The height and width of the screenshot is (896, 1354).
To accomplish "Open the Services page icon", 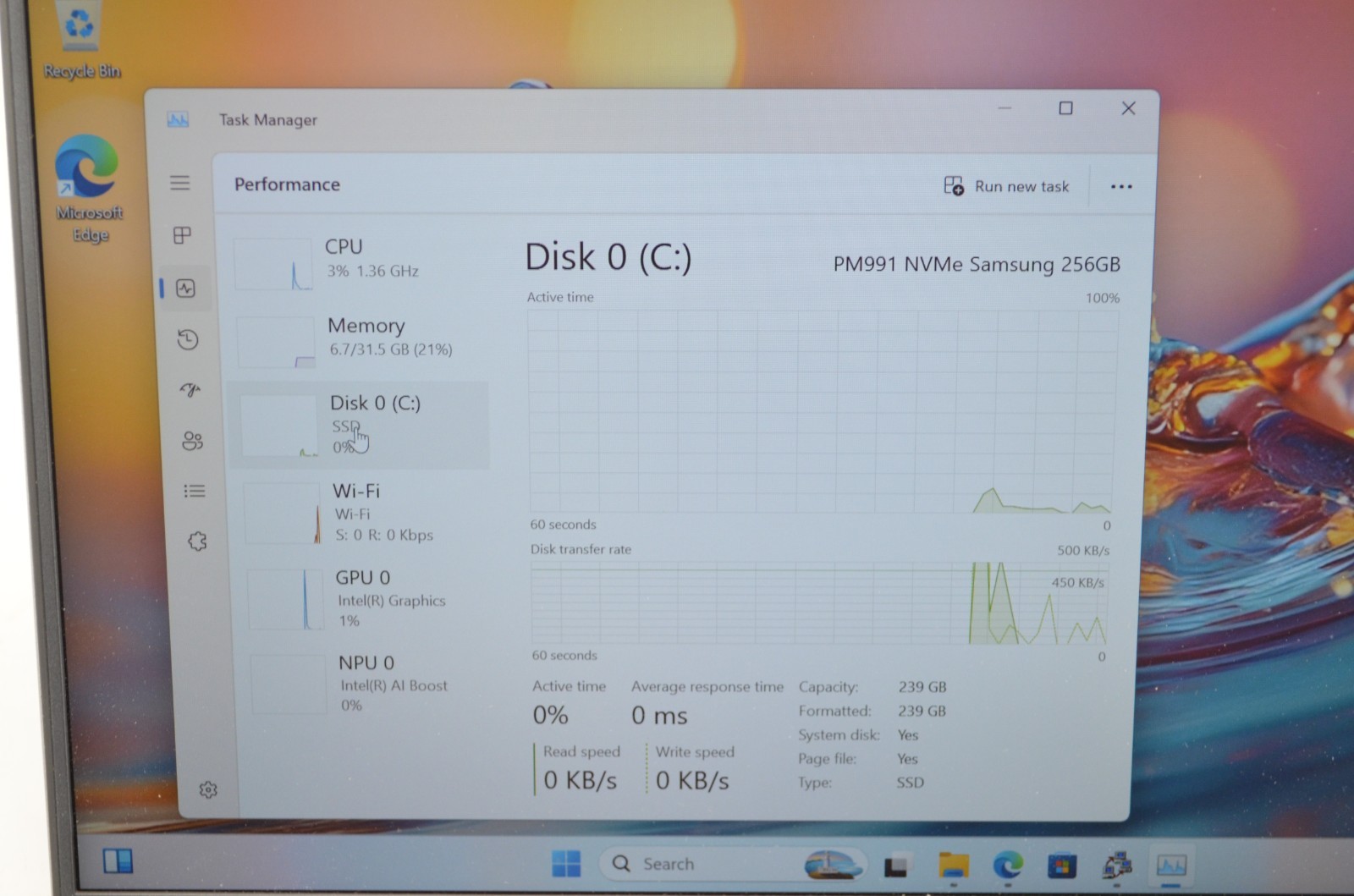I will (197, 541).
